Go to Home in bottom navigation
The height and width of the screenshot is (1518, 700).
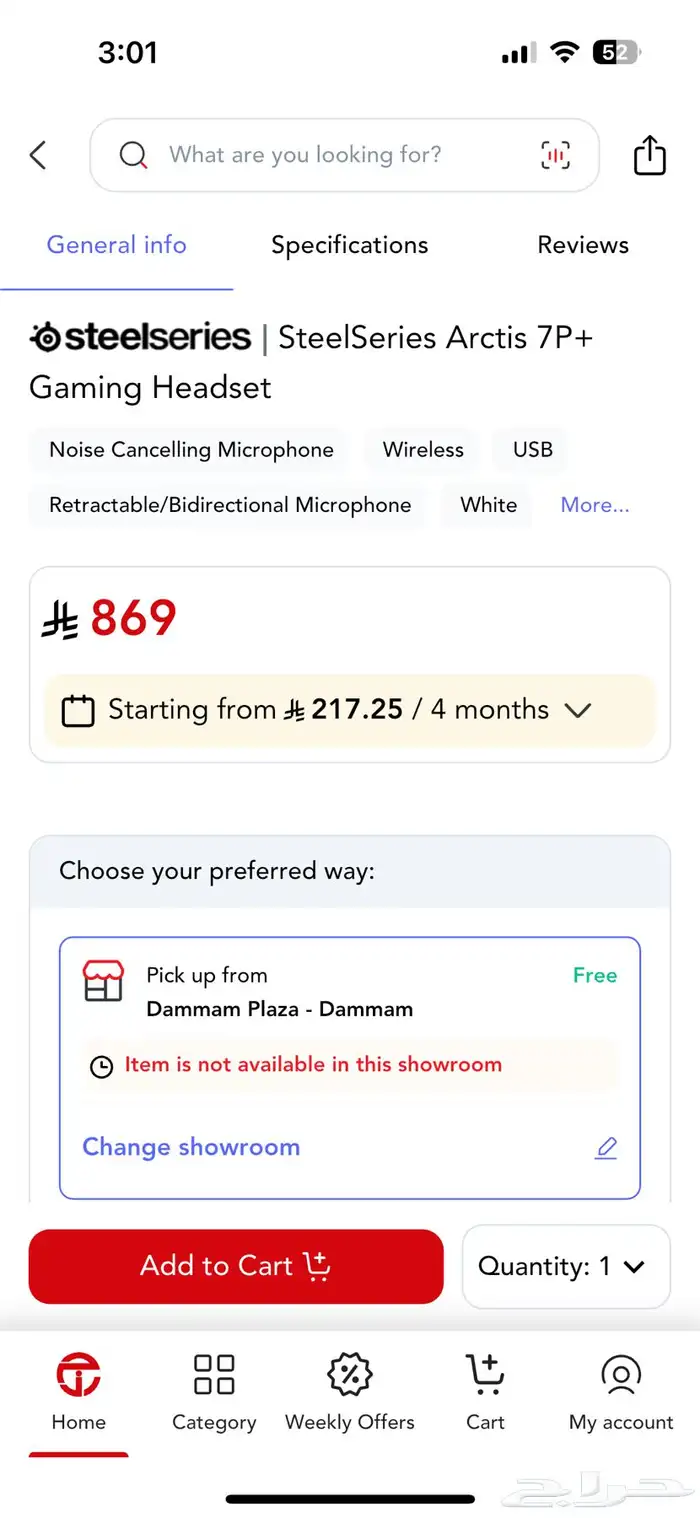coord(79,1392)
